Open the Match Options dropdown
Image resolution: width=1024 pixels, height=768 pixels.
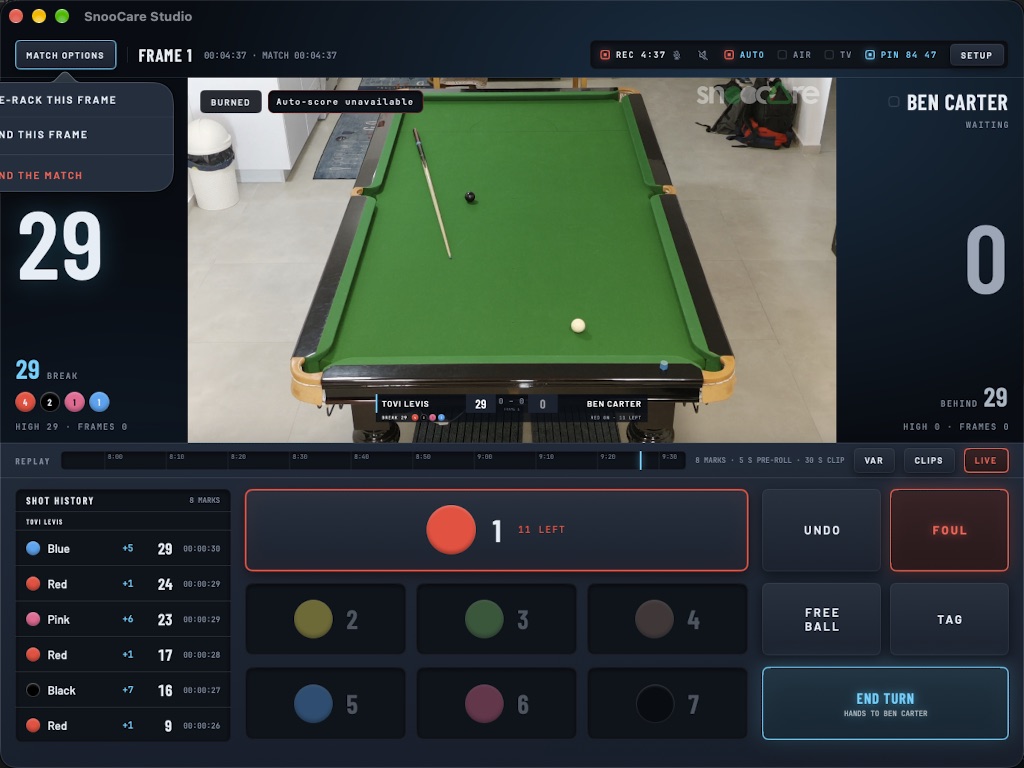click(65, 55)
